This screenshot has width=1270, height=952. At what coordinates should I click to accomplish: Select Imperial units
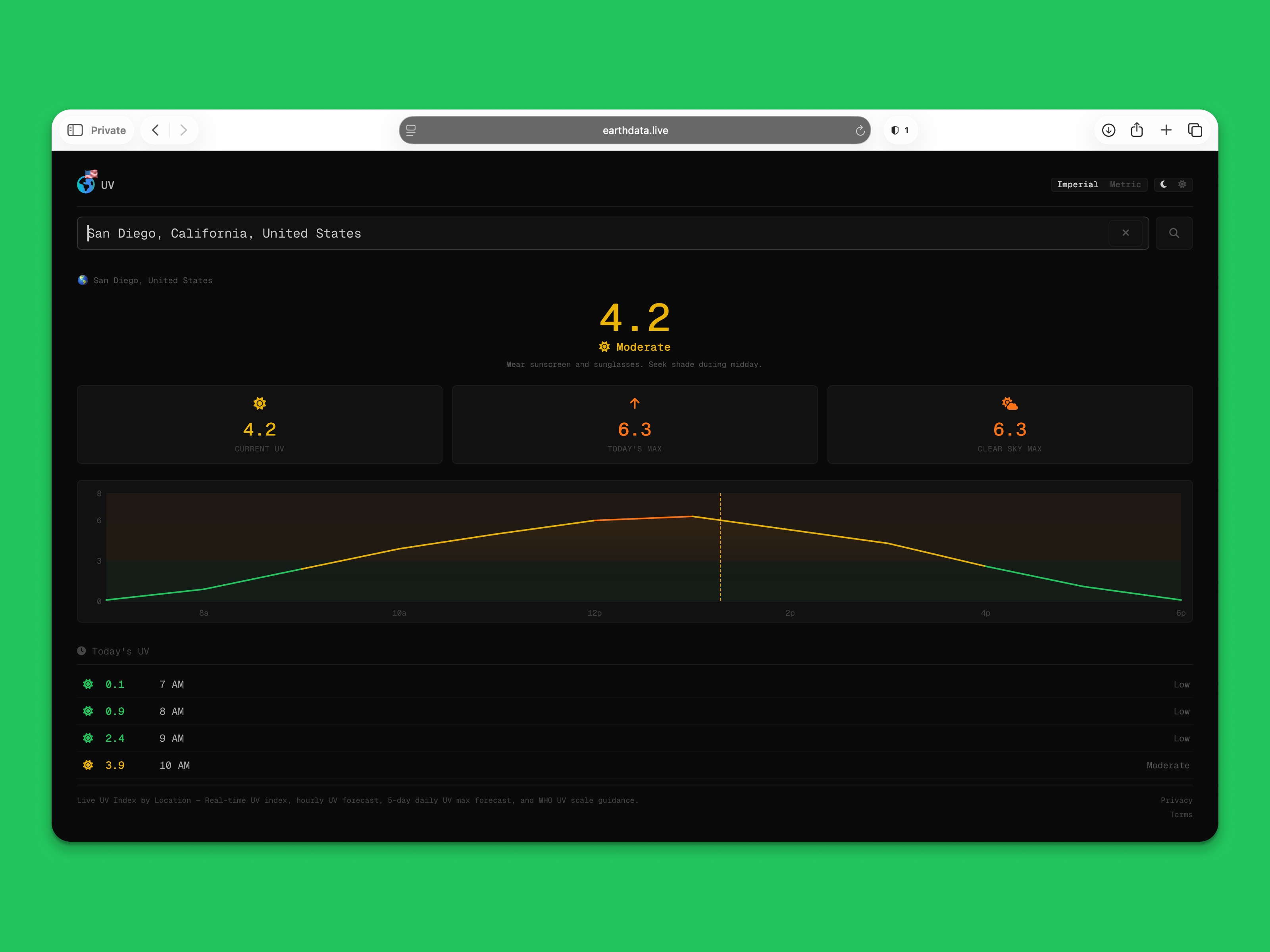click(x=1077, y=184)
